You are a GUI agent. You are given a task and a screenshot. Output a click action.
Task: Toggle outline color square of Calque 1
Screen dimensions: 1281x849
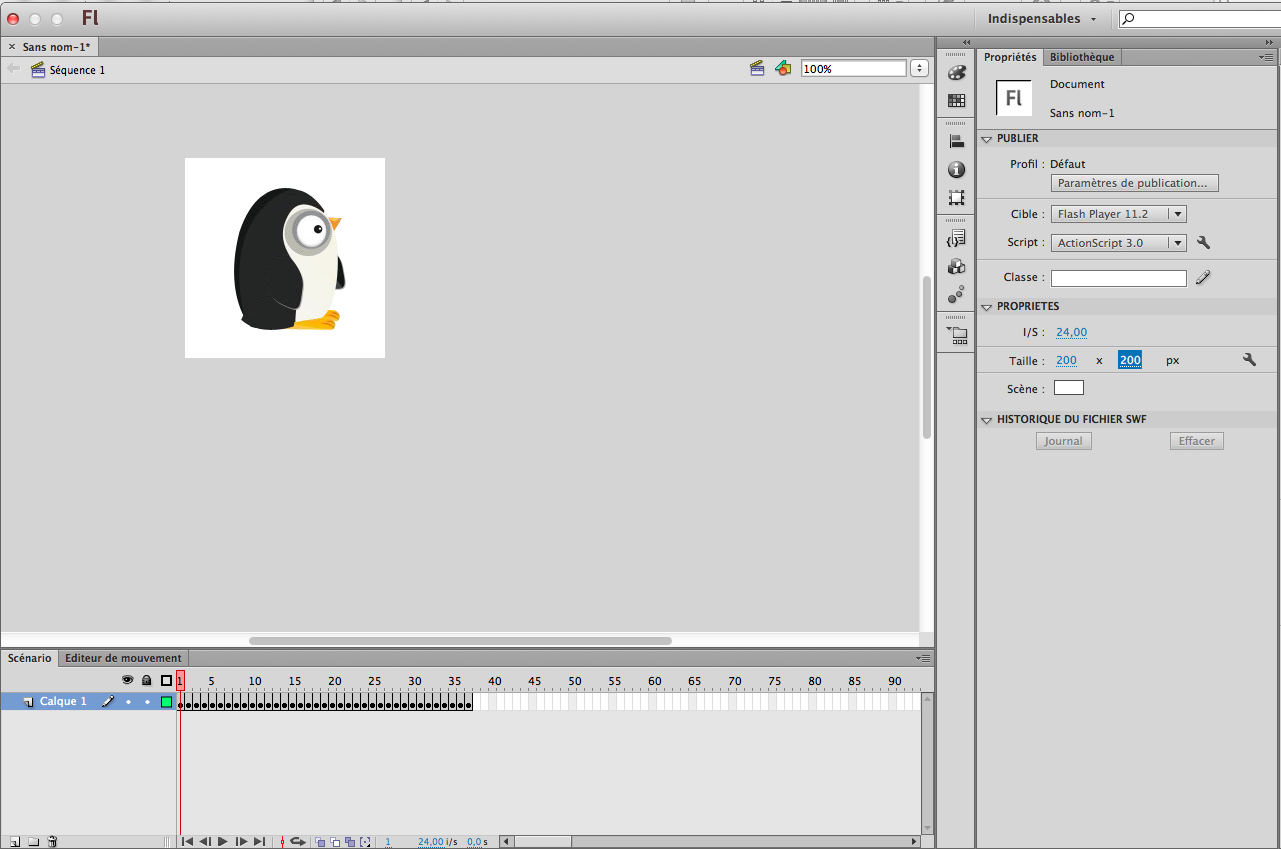[166, 702]
